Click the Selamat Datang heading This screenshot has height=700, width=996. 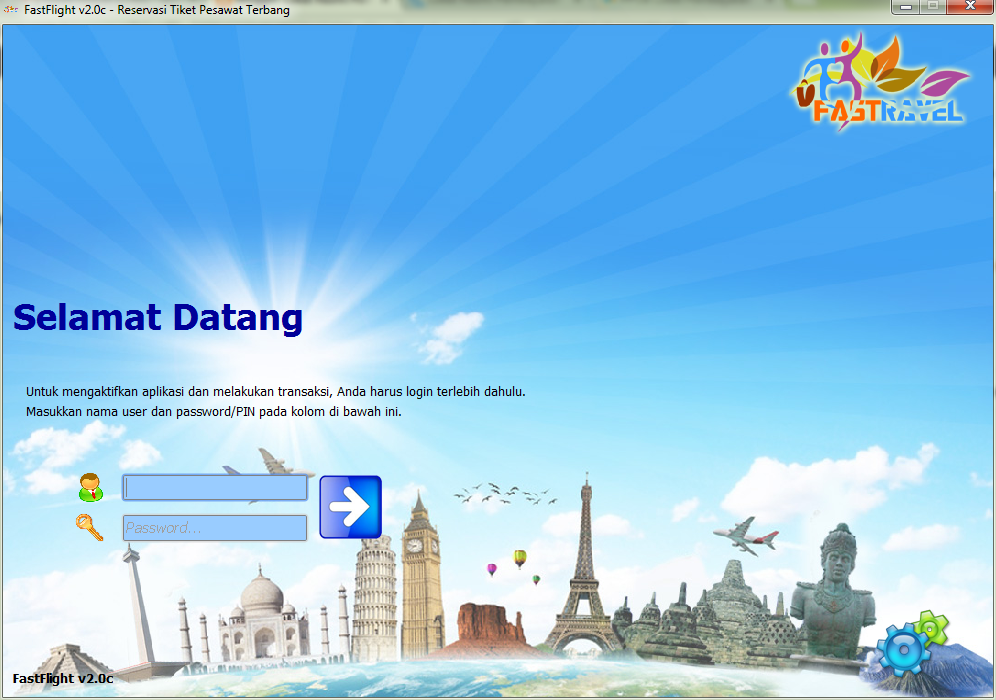[157, 318]
